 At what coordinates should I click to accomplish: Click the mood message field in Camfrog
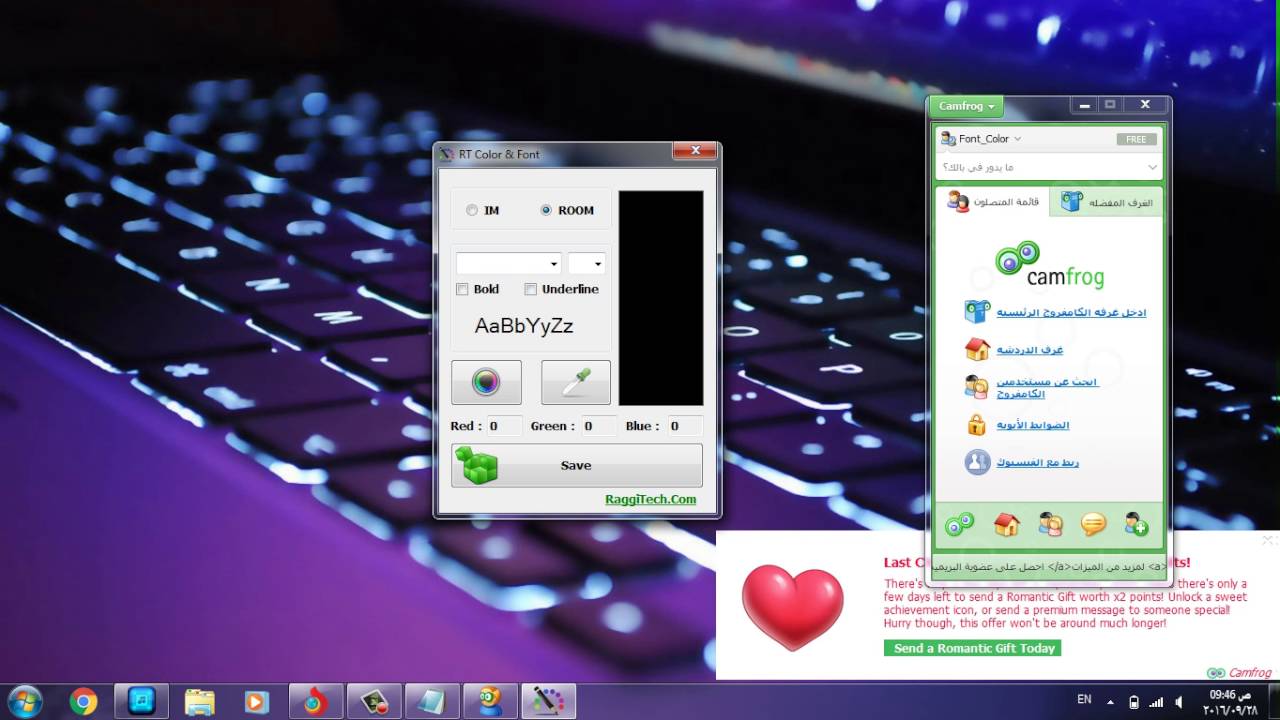[1049, 167]
